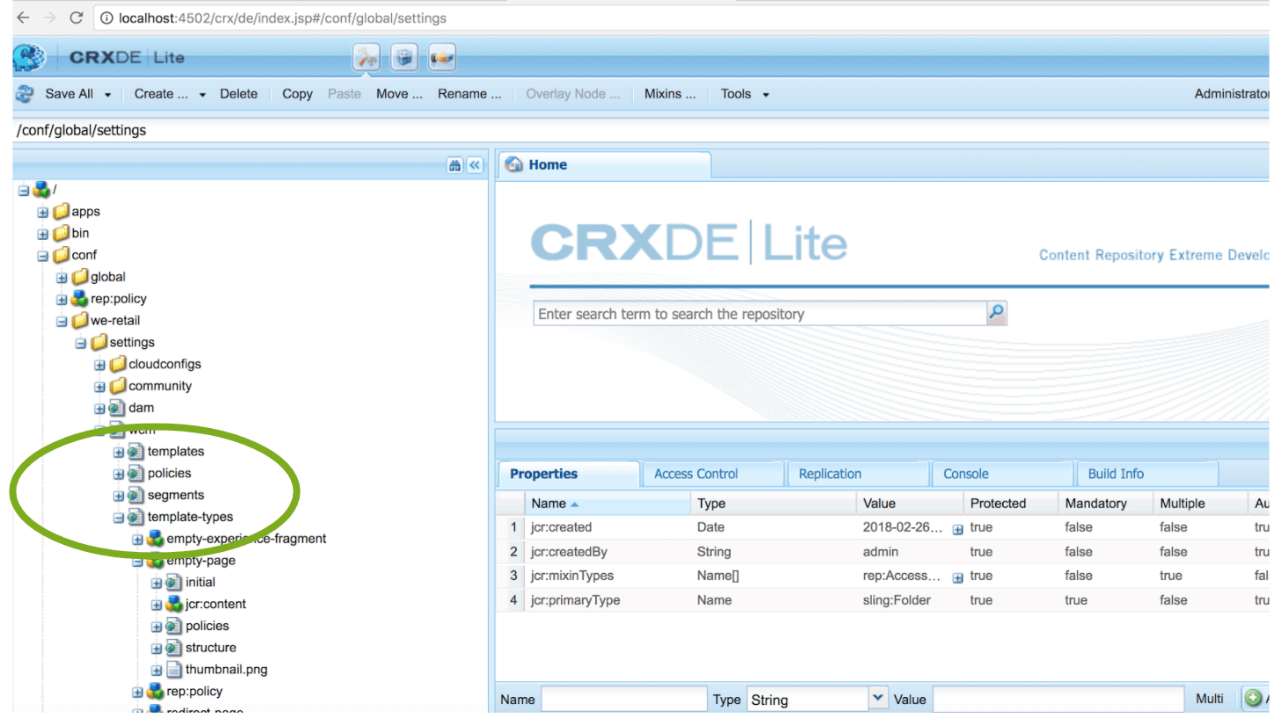
Task: Click the path field showing /conf/global/settings
Action: 640,130
